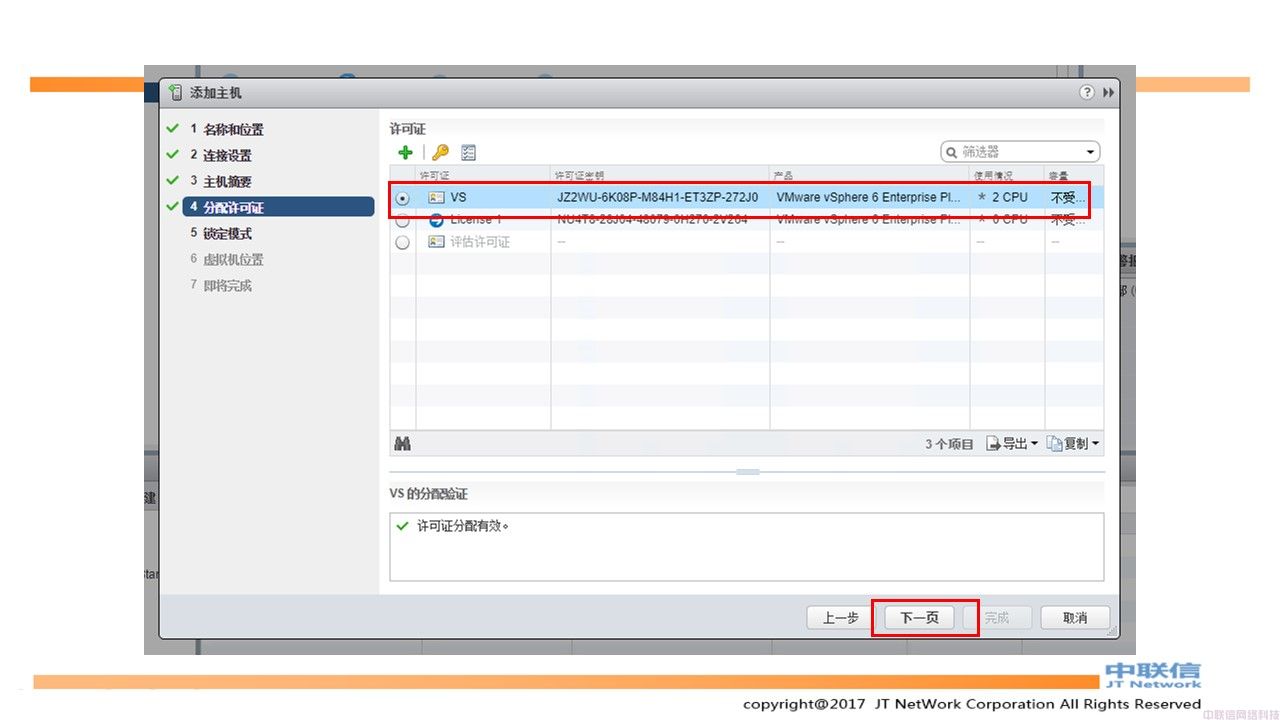
Task: Click the 许可证分配有效 validation message
Action: [463, 526]
